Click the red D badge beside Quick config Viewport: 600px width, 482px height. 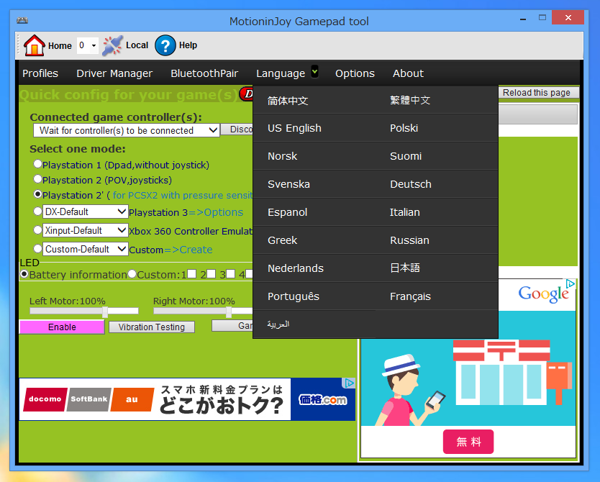pos(246,94)
